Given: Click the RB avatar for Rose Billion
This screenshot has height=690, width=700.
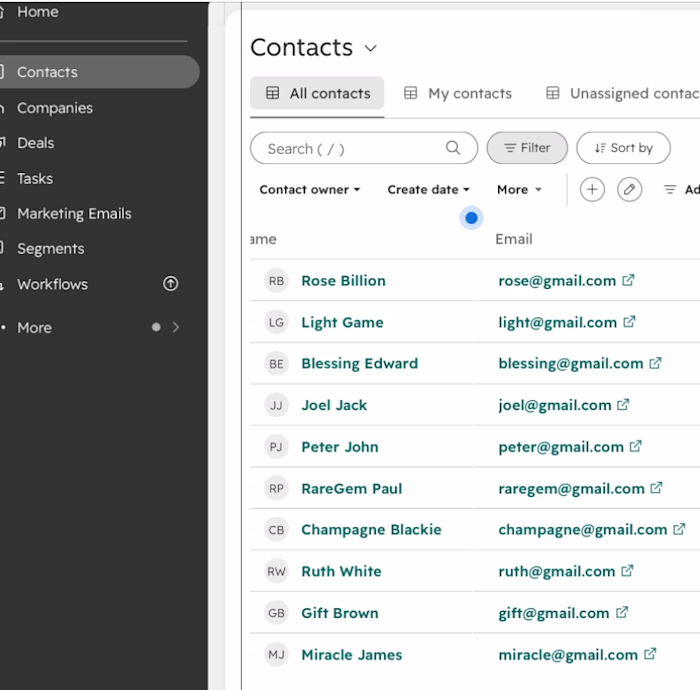Looking at the screenshot, I should [x=276, y=281].
